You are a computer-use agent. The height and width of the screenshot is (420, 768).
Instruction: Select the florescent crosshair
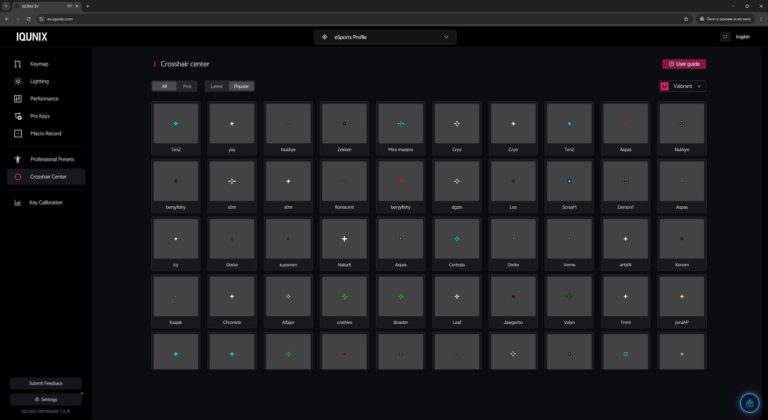point(344,186)
